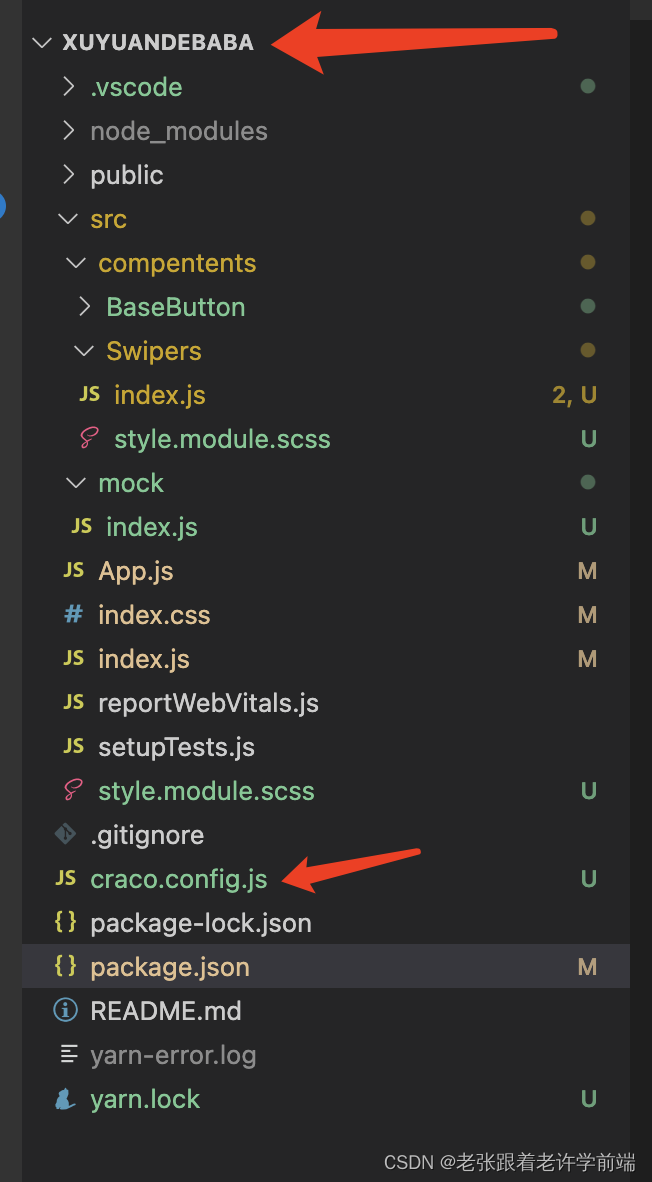The width and height of the screenshot is (652, 1182).
Task: Click the info icon beside README.md
Action: coord(66,1010)
